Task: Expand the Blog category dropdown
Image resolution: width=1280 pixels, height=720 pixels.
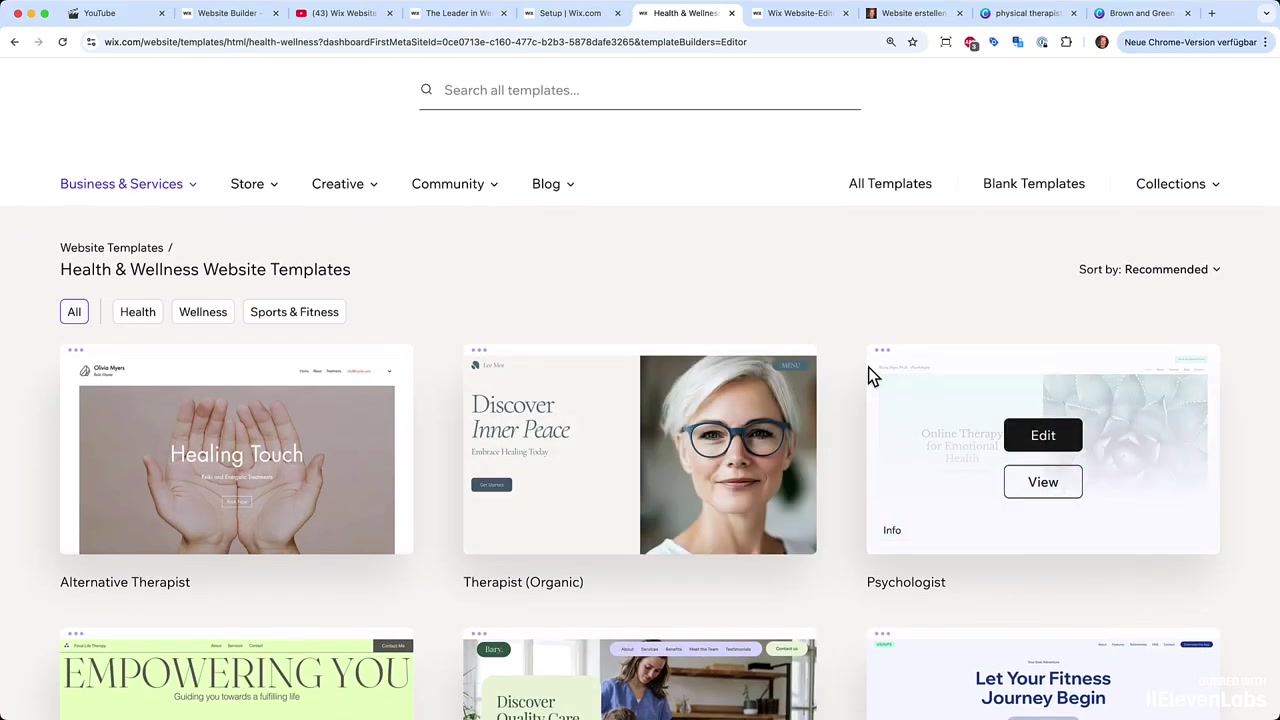Action: (553, 184)
